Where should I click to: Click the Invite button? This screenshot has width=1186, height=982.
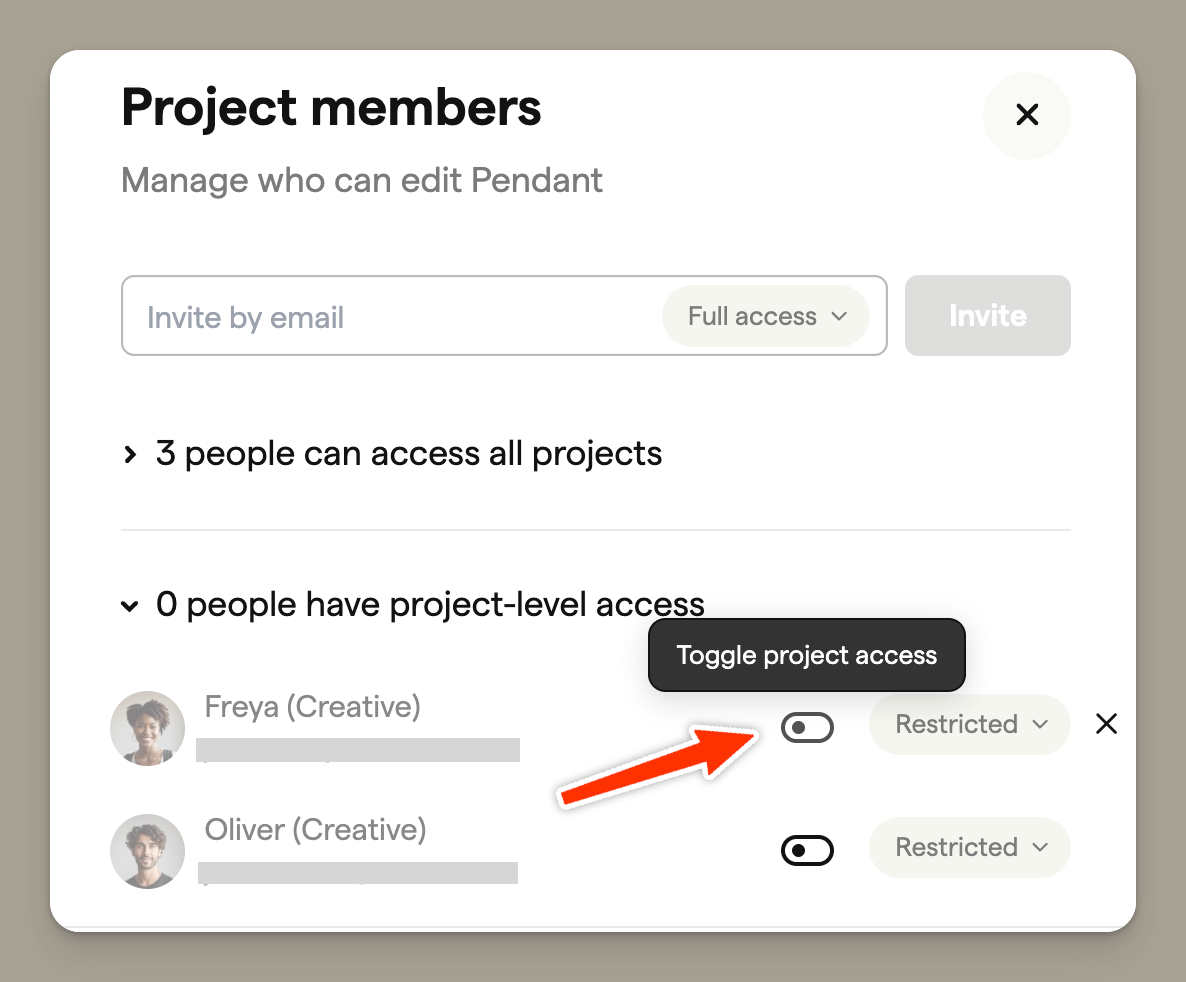pos(987,316)
